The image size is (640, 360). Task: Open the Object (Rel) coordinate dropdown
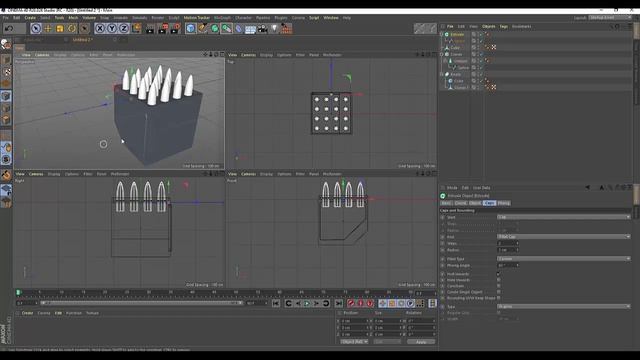[x=354, y=342]
